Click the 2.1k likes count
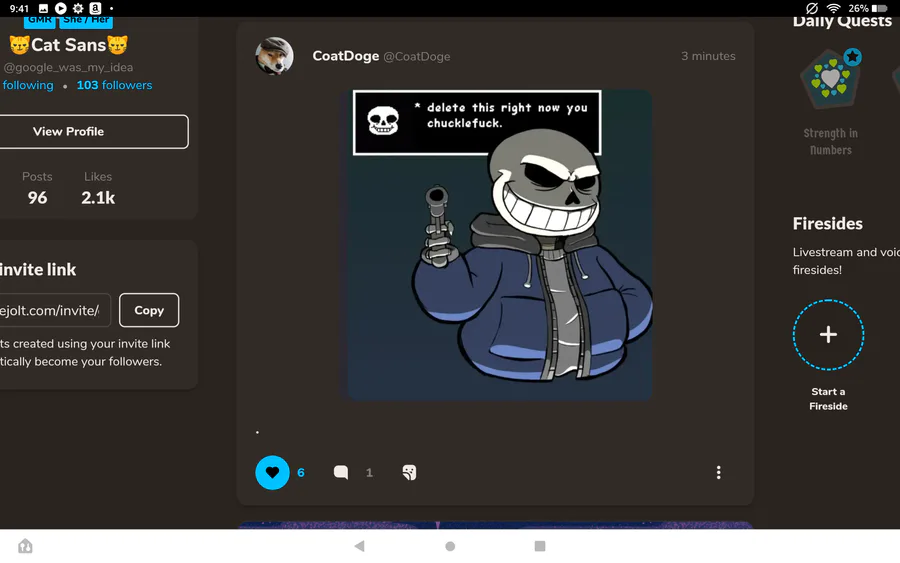 (x=98, y=197)
